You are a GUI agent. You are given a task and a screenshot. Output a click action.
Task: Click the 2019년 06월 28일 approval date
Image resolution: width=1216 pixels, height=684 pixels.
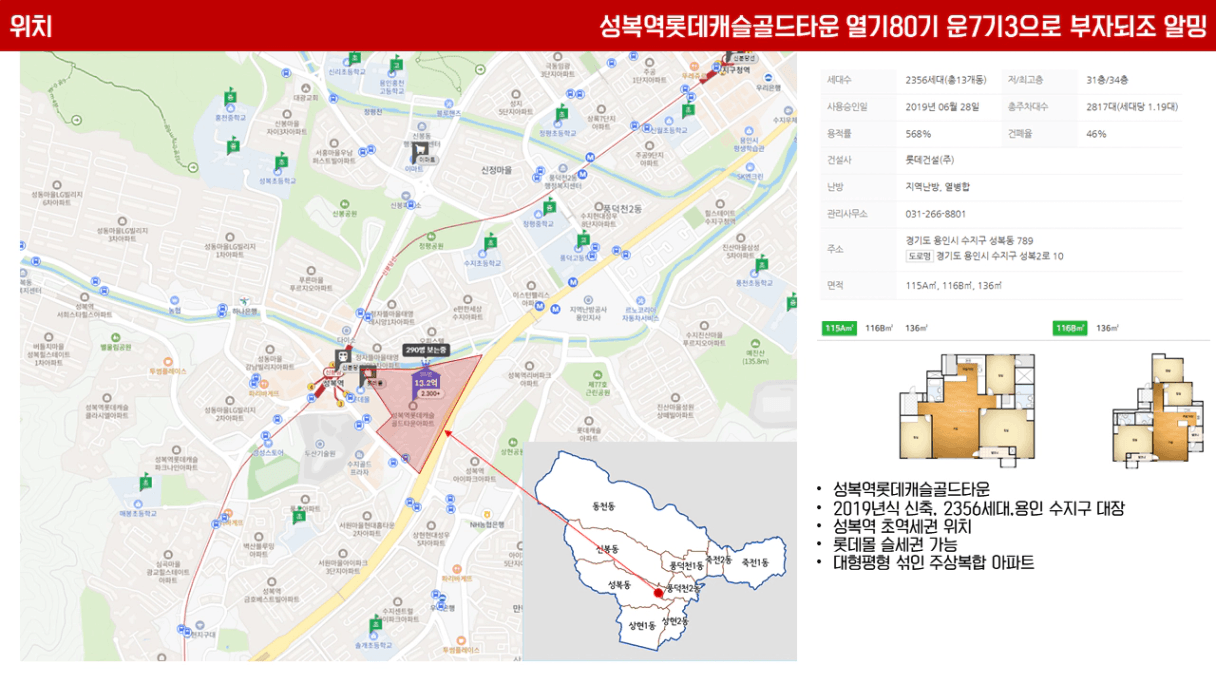point(942,106)
